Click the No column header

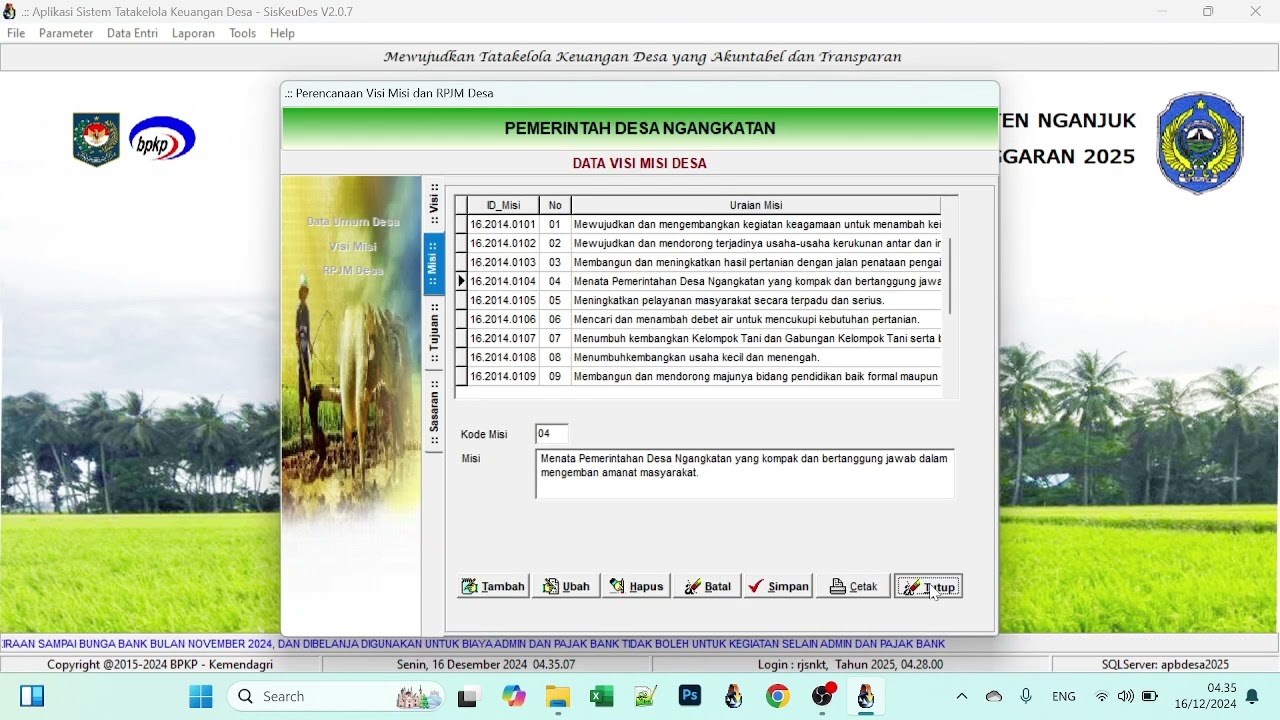[x=555, y=205]
